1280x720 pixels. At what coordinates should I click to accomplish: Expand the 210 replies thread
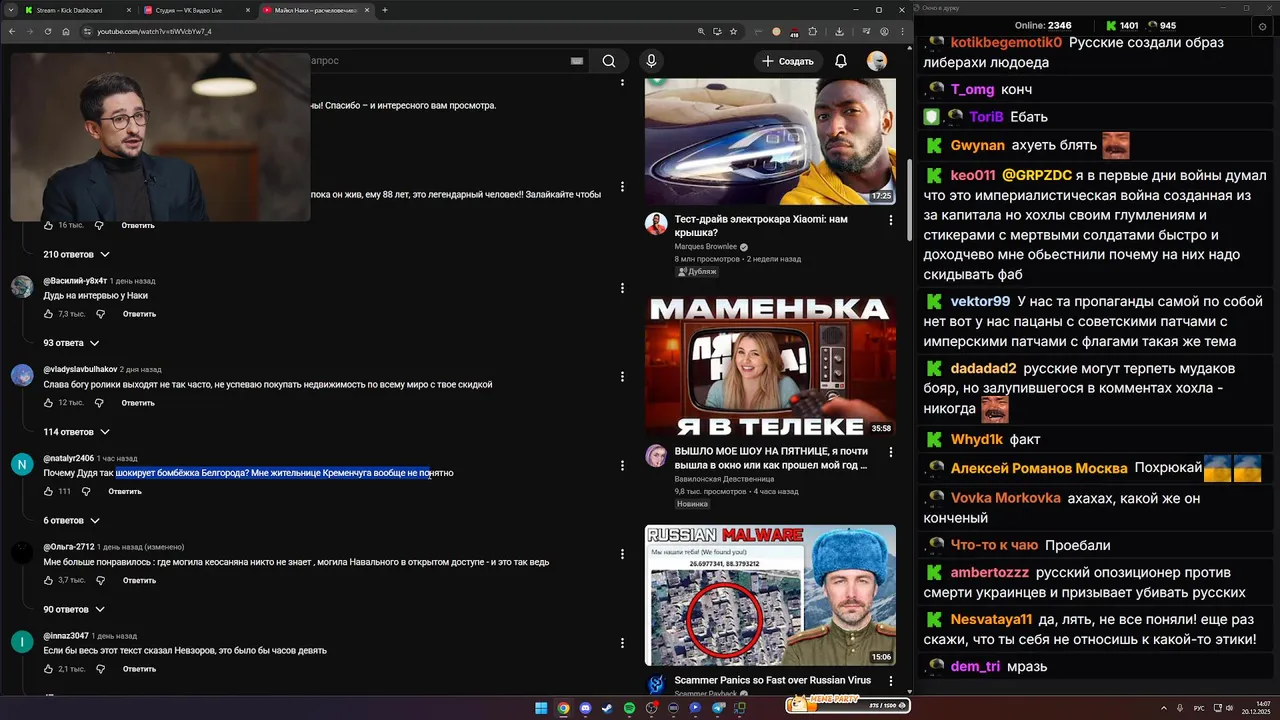[76, 255]
